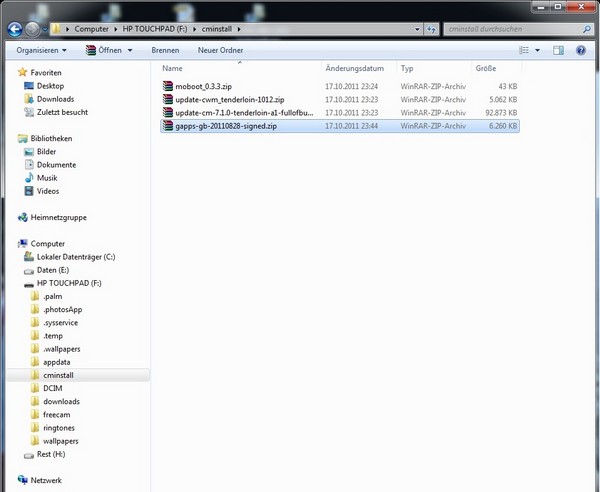The height and width of the screenshot is (492, 600).
Task: Open Downloads under Favoriten
Action: 55,99
